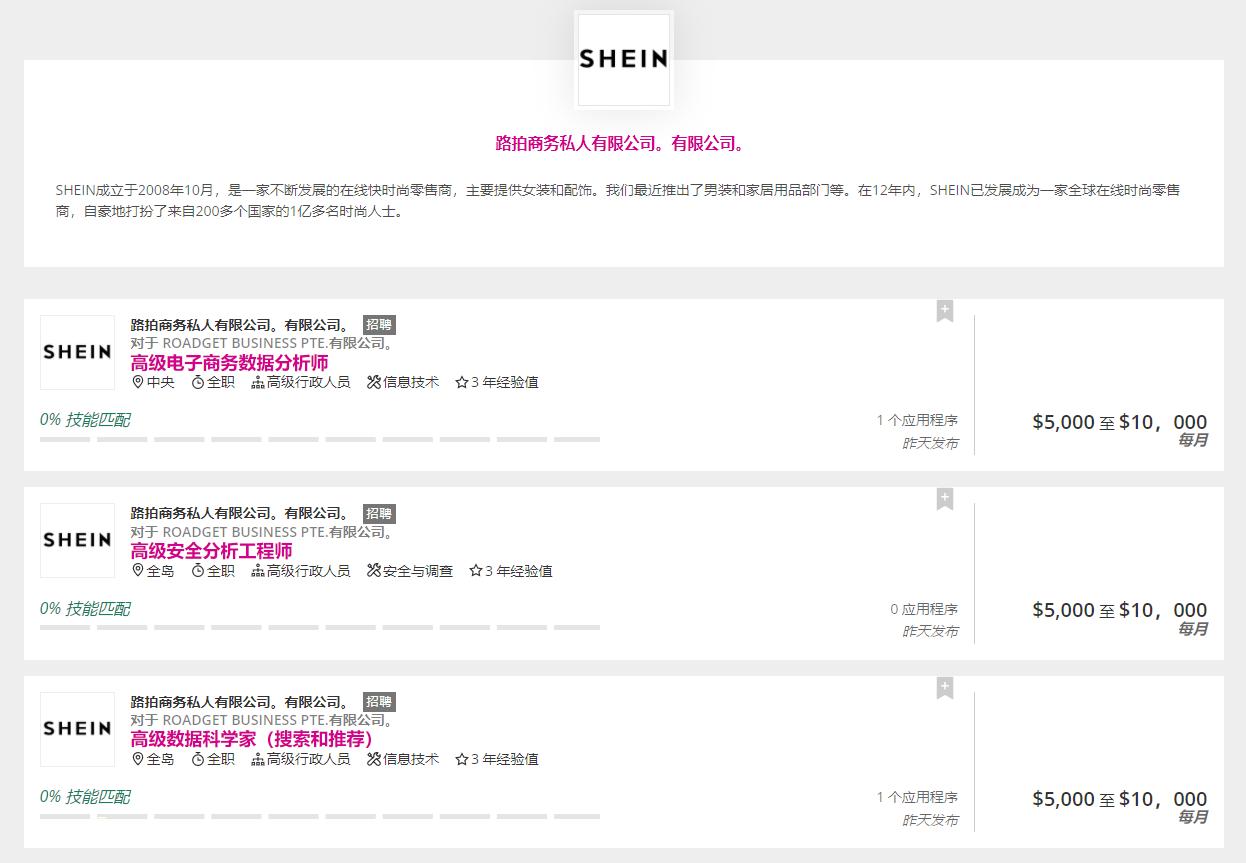Click the pink company name heading
Image resolution: width=1246 pixels, height=863 pixels.
tap(621, 144)
